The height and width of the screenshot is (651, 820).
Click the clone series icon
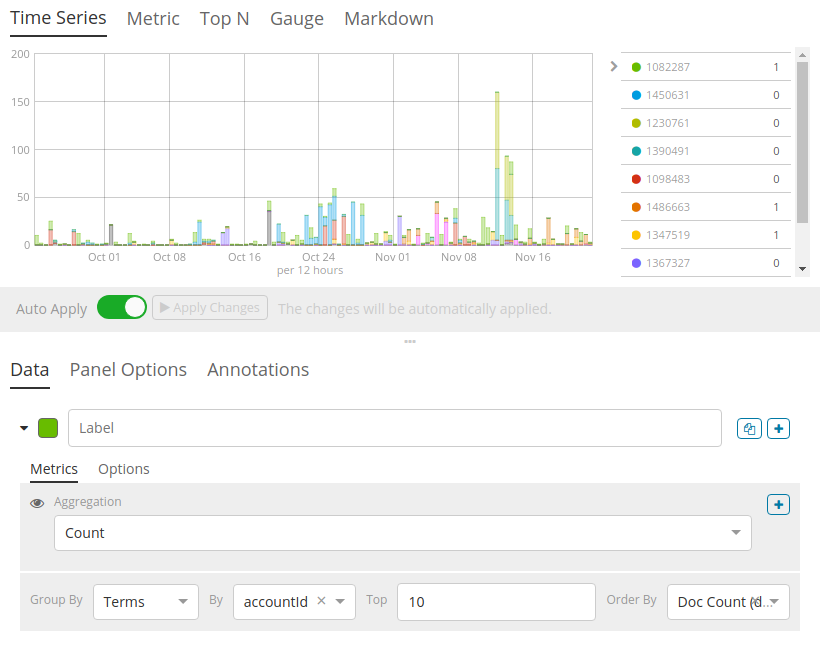pyautogui.click(x=748, y=428)
